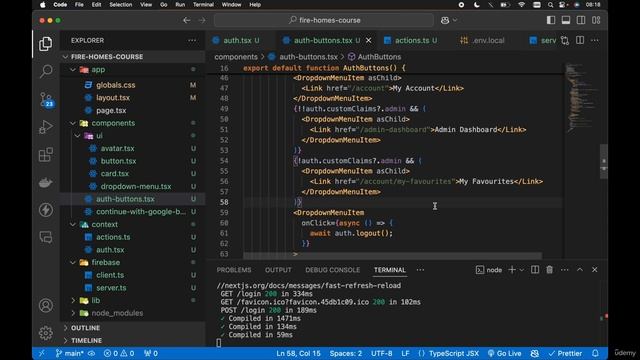Add a new terminal with plus
The width and height of the screenshot is (640, 360).
tap(512, 270)
